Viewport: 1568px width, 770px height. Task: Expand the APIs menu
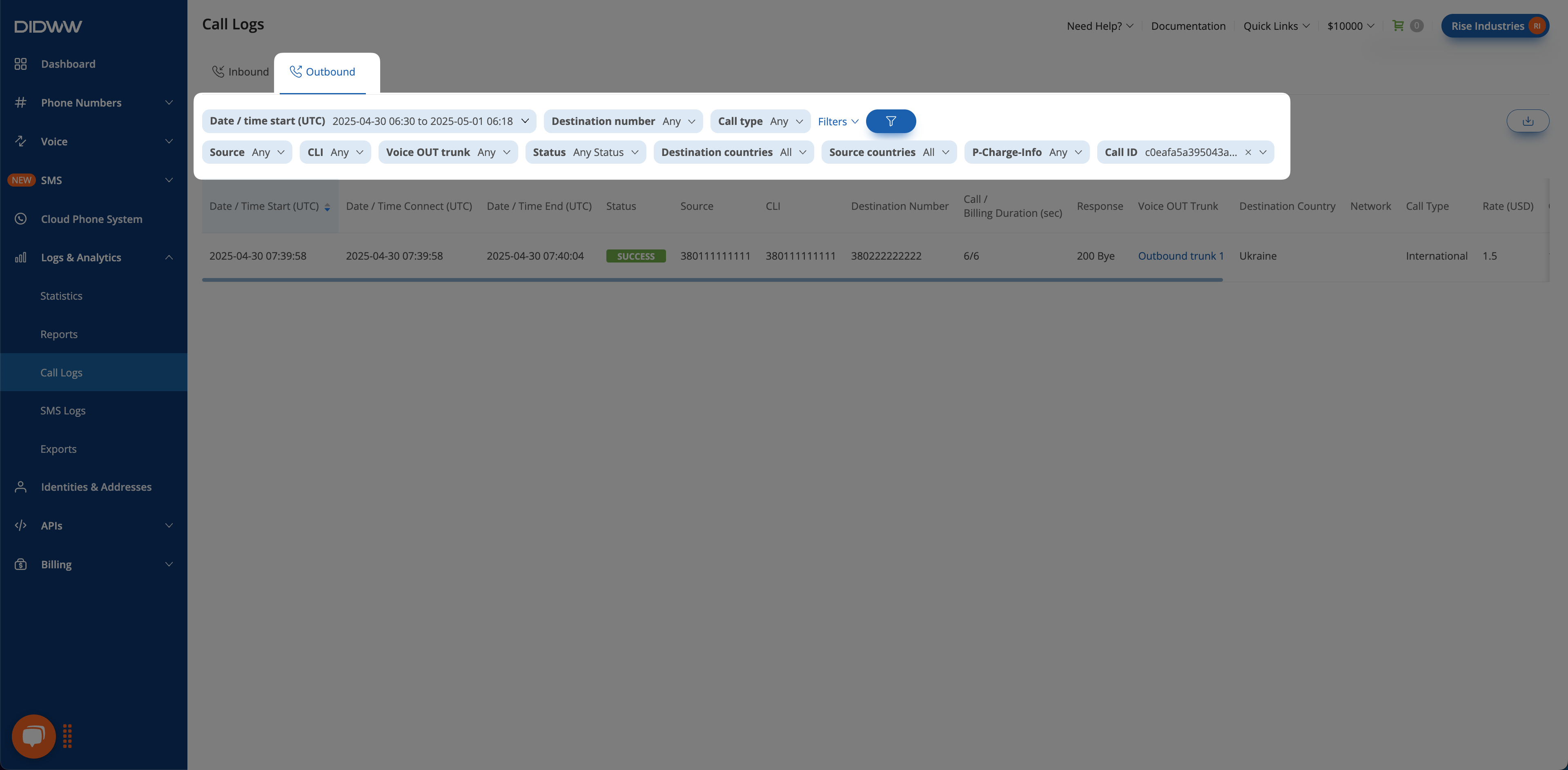click(x=169, y=525)
